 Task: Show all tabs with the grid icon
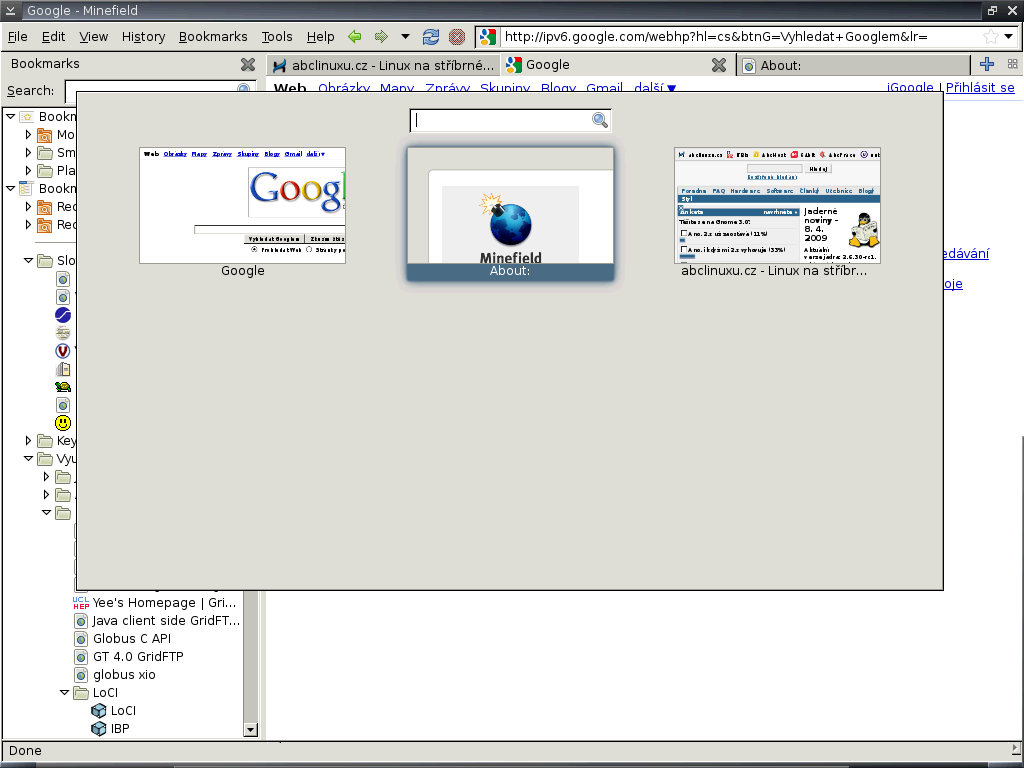click(x=1012, y=63)
